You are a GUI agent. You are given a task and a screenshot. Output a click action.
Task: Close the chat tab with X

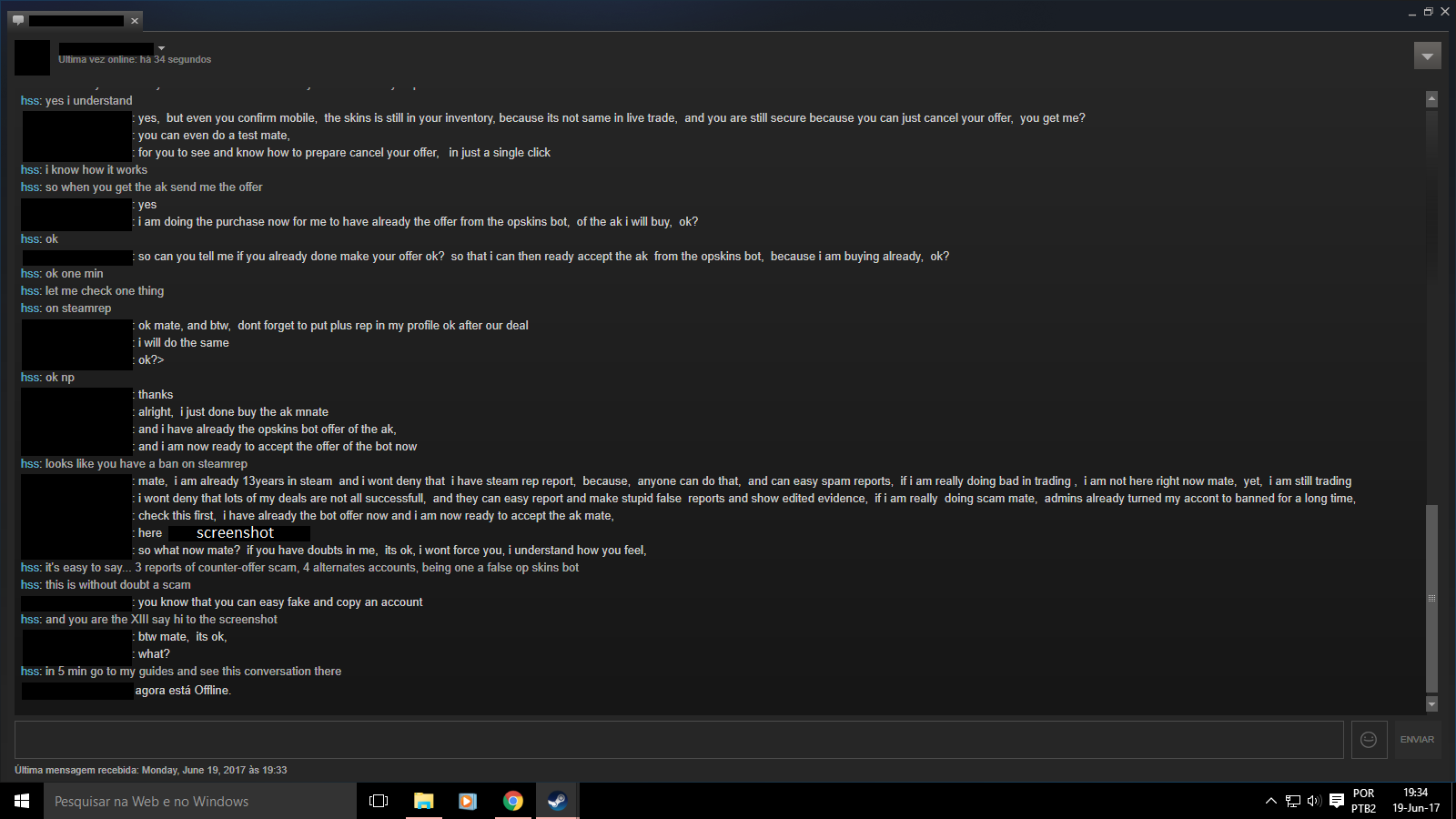coord(135,21)
